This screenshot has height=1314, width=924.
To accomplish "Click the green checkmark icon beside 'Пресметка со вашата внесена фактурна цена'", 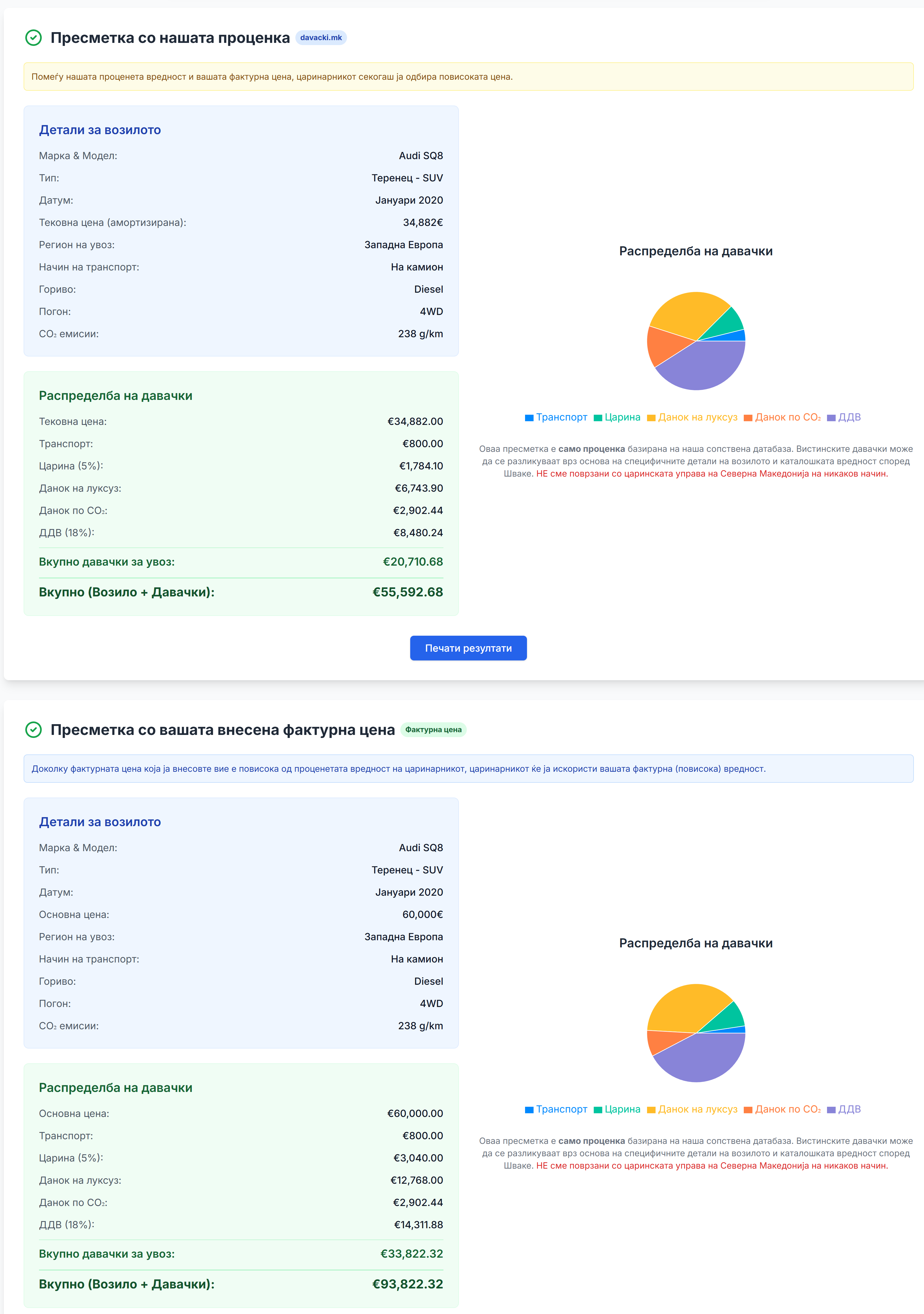I will (x=34, y=730).
